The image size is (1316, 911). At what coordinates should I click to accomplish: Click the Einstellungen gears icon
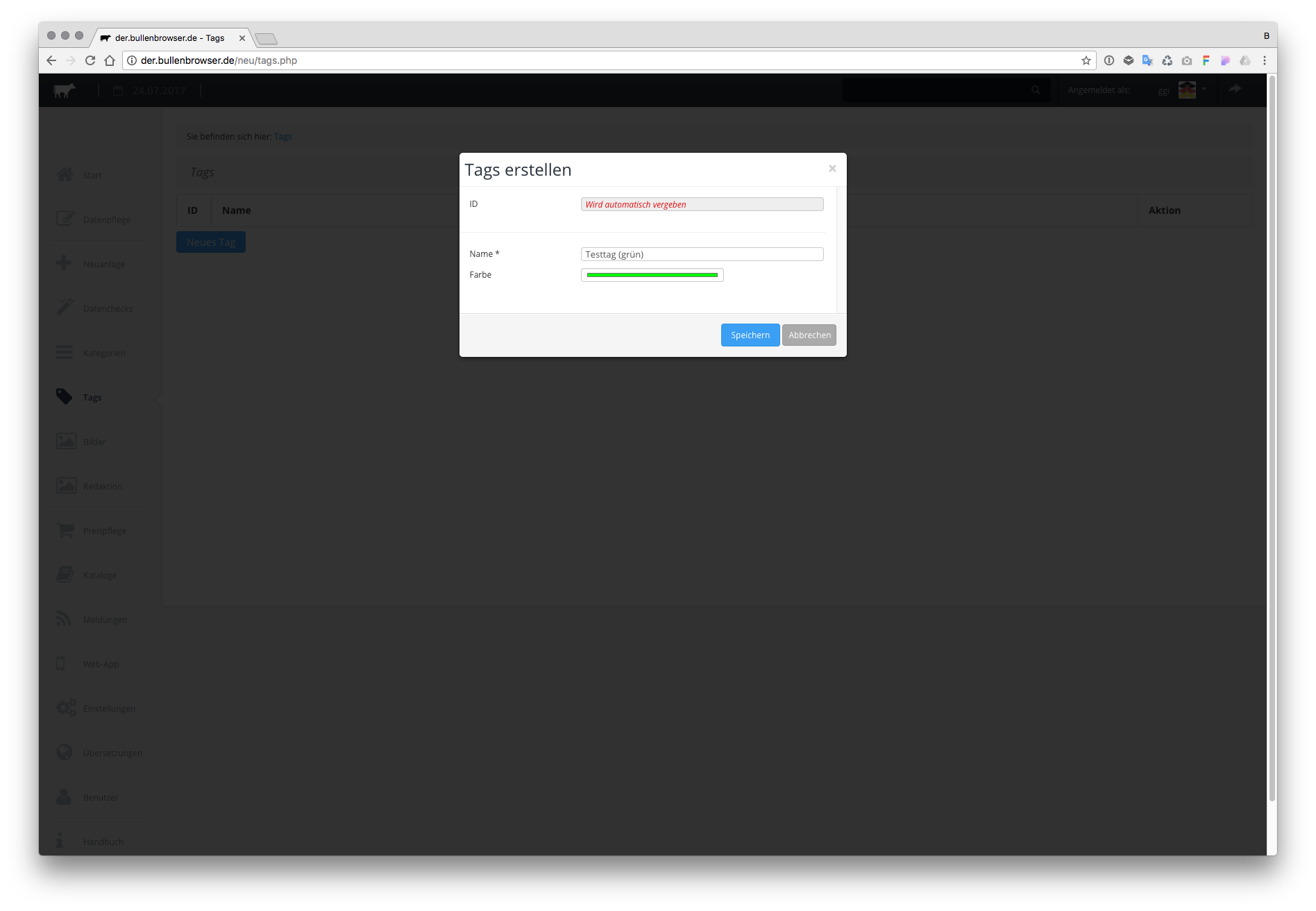pyautogui.click(x=66, y=708)
